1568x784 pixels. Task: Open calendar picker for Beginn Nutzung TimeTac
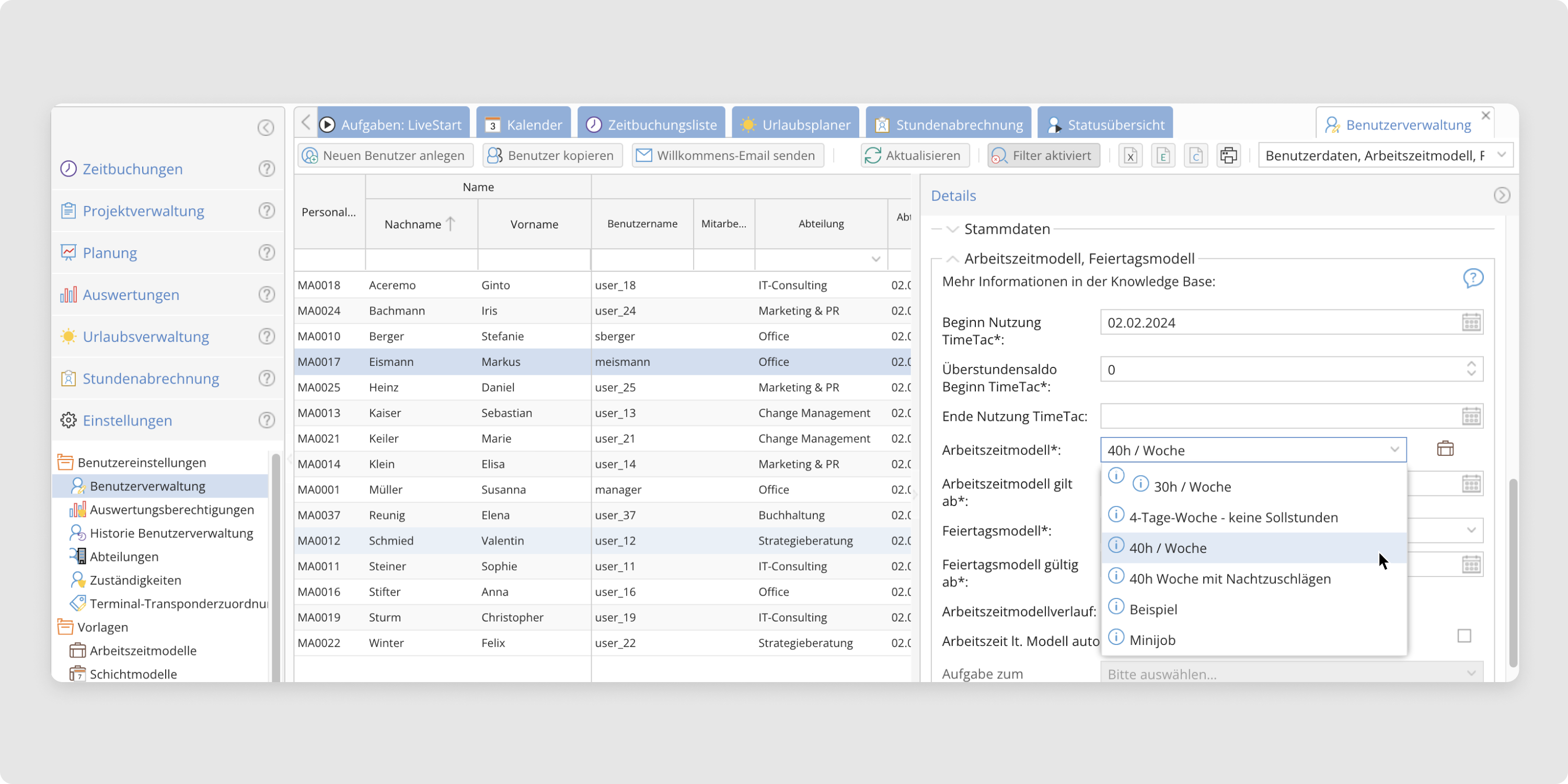(x=1471, y=322)
